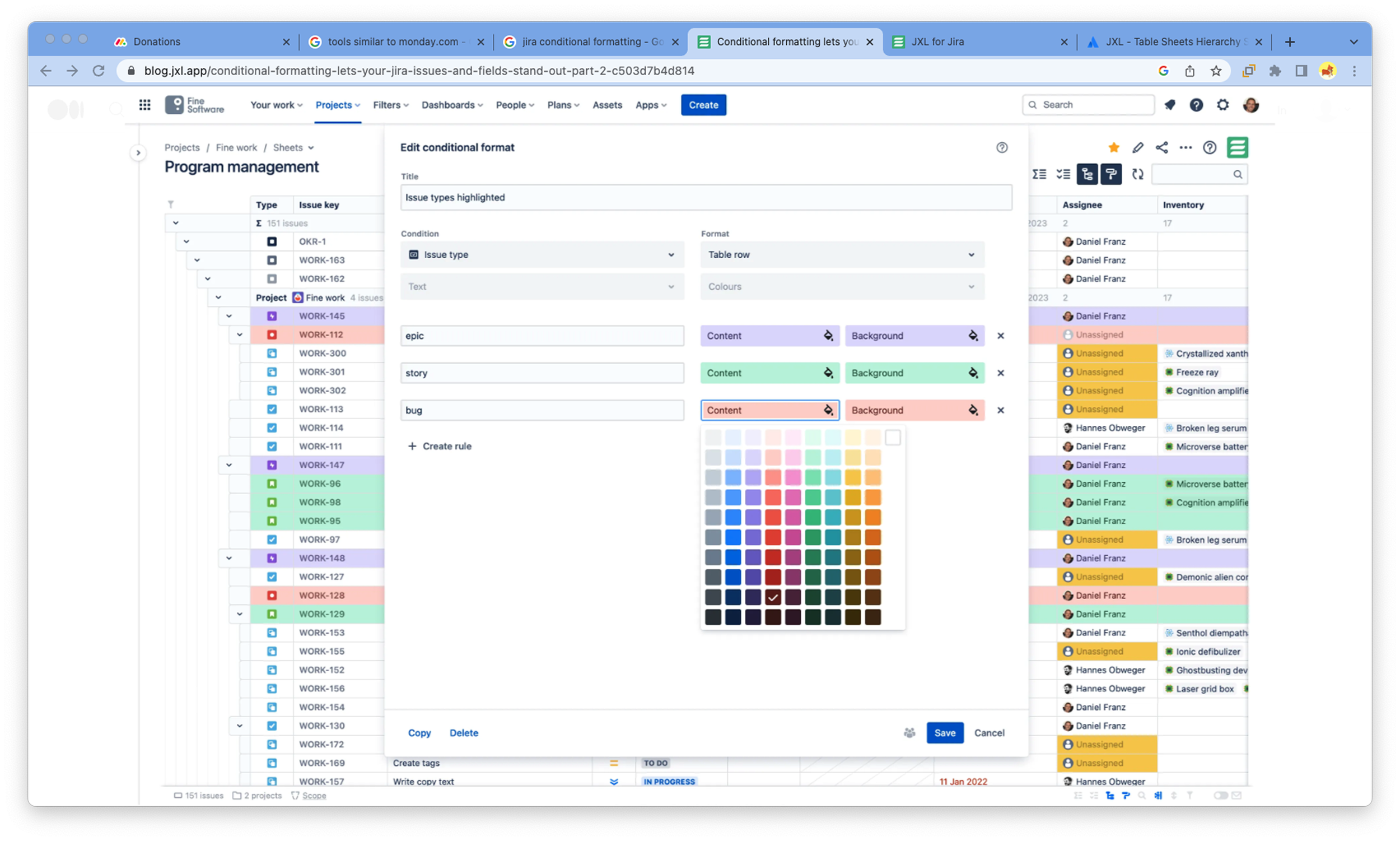
Task: Click the refresh sync icon
Action: point(1137,174)
